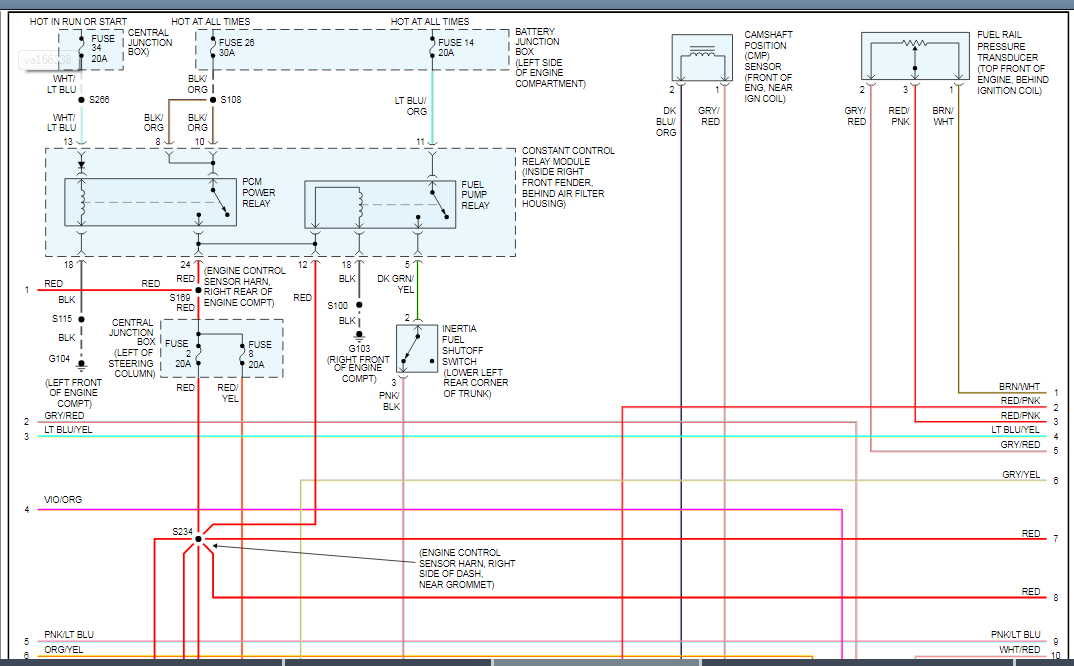Select the fuel rail pressure transducer symbol
Image resolution: width=1074 pixels, height=666 pixels.
[915, 57]
